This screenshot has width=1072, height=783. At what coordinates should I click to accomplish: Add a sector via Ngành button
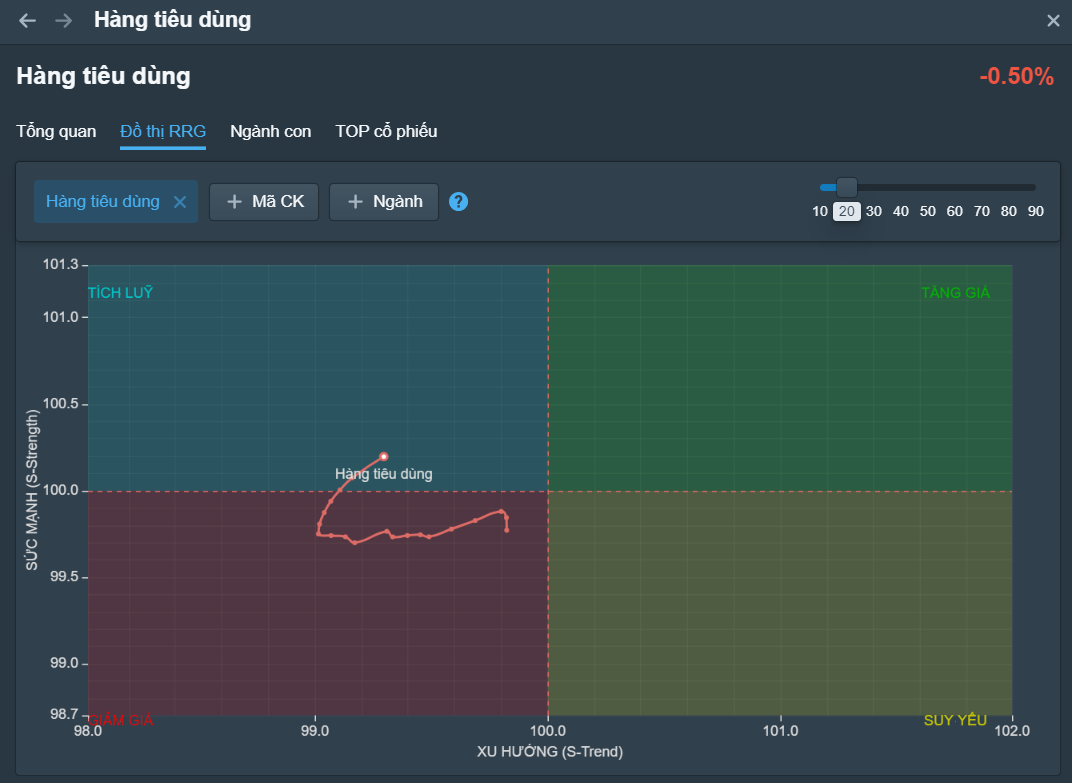(384, 202)
